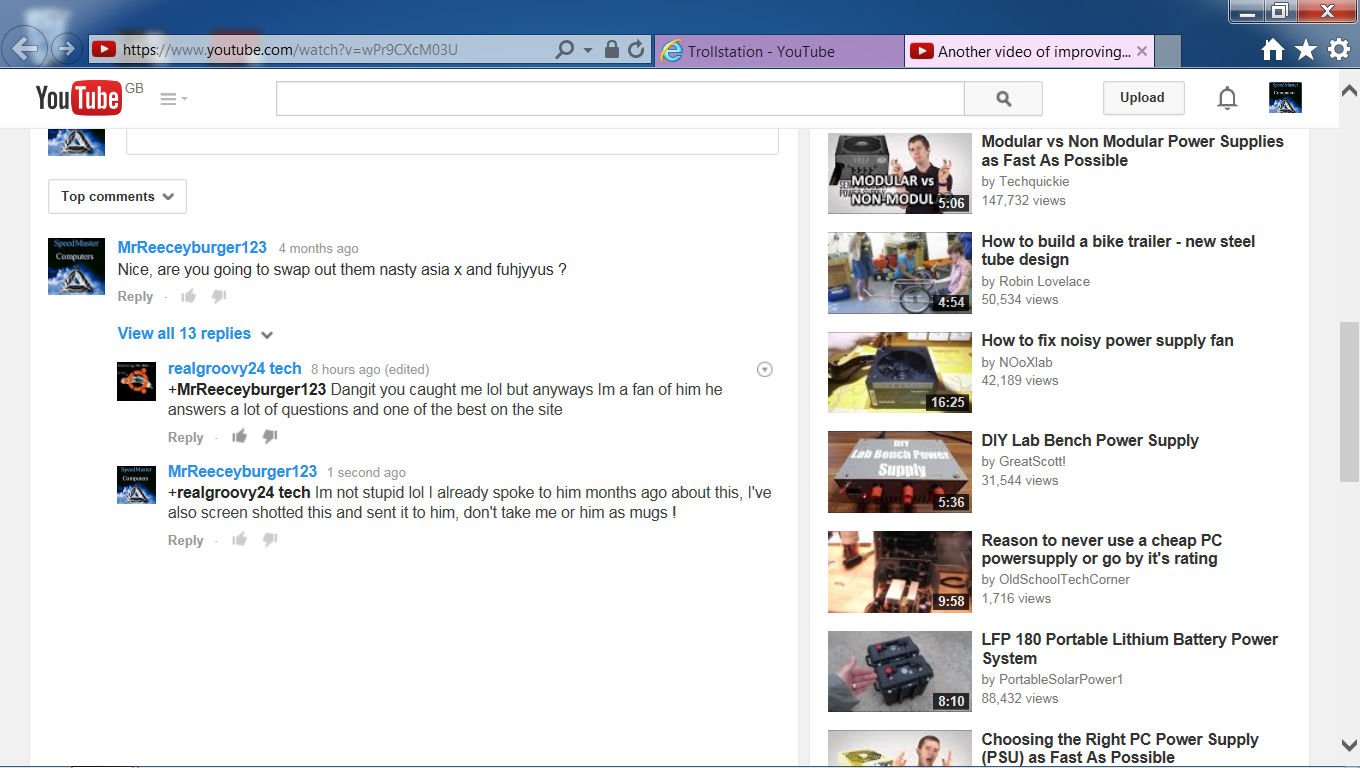The height and width of the screenshot is (768, 1360).
Task: Open 'LFP 180 Portable Lithium Battery Power System' title
Action: 1130,649
